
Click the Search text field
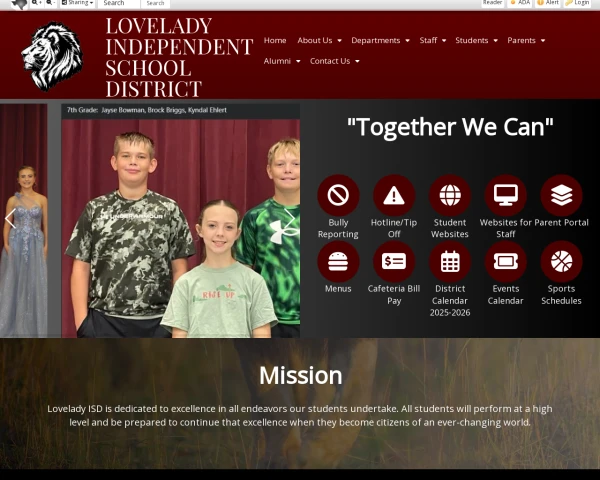[x=118, y=3]
